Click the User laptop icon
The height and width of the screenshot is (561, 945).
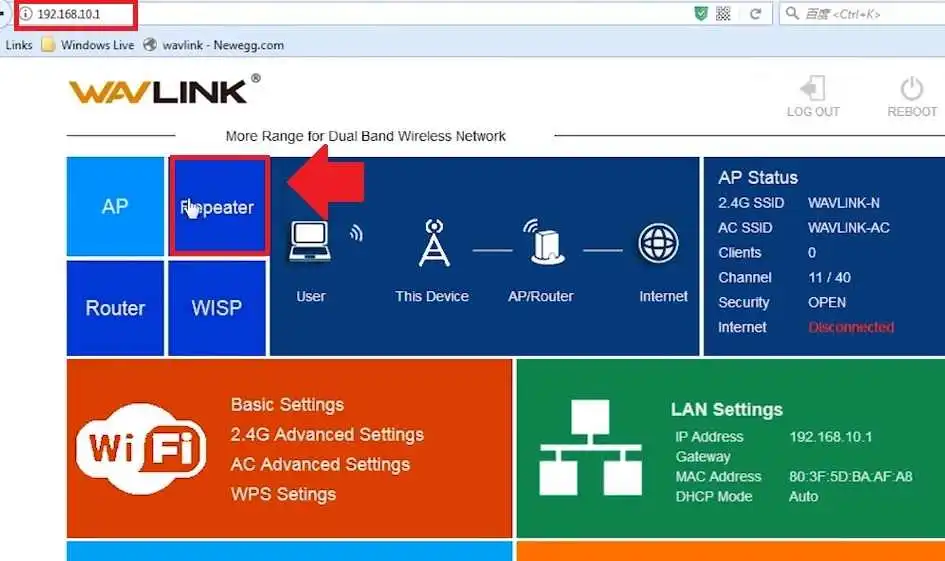[309, 242]
